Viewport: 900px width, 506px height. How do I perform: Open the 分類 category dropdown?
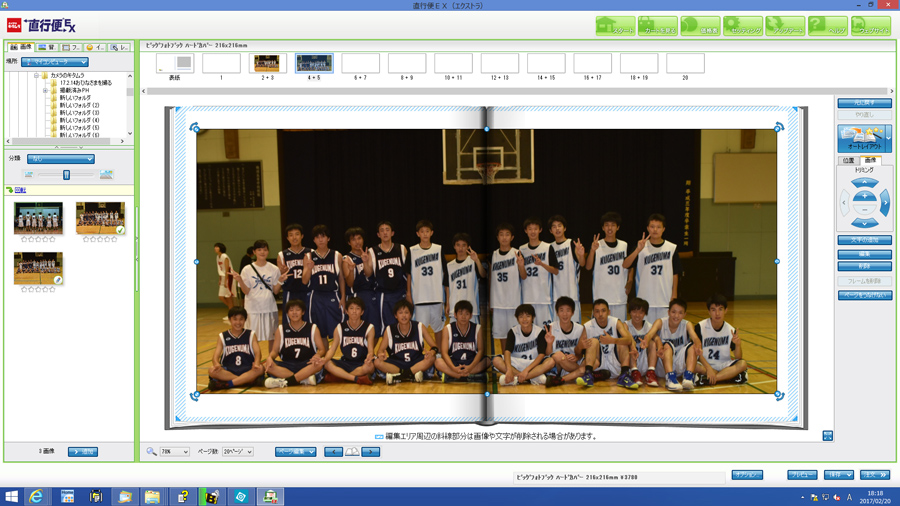(61, 158)
